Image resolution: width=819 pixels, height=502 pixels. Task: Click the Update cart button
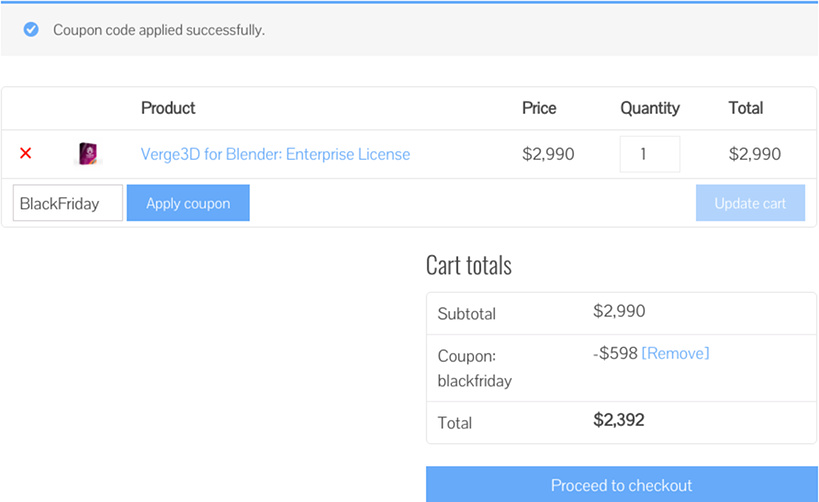coord(750,203)
